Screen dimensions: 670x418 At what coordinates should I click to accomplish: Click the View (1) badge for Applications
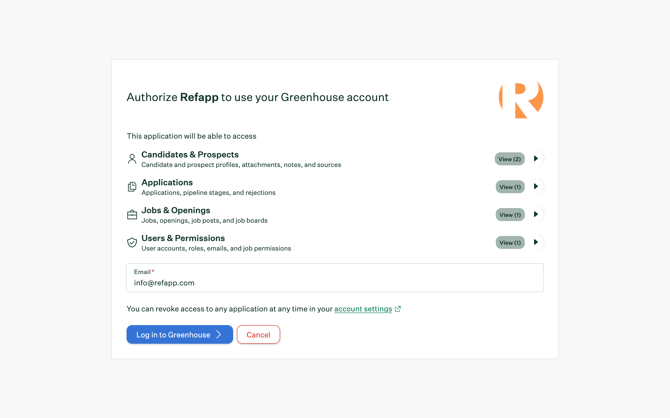pyautogui.click(x=510, y=187)
